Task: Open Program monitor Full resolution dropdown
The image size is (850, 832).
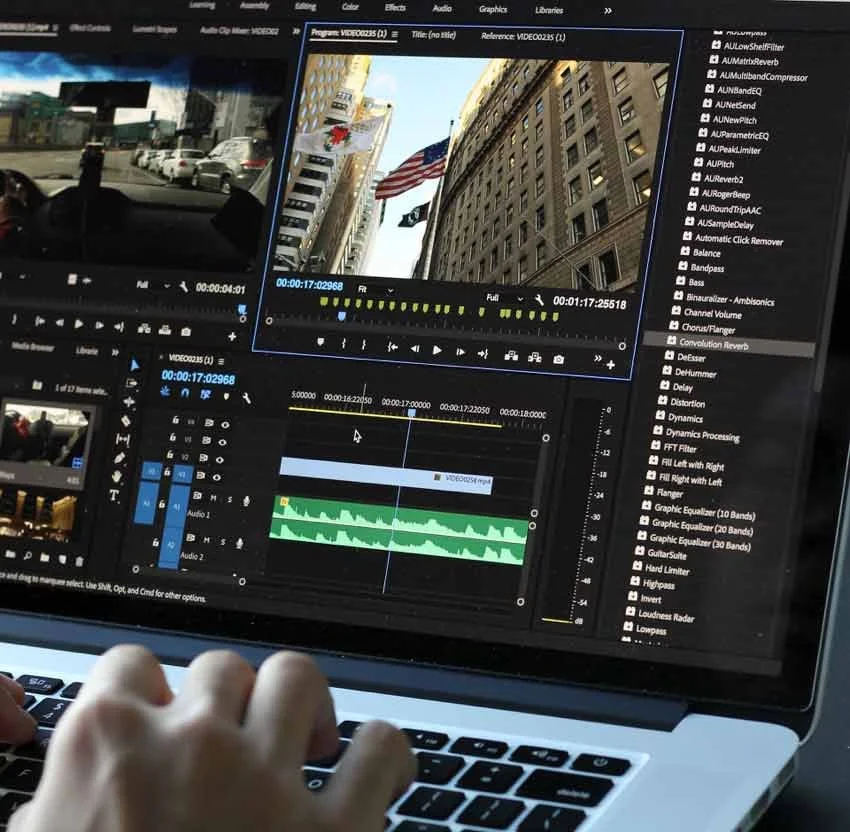Action: click(505, 298)
